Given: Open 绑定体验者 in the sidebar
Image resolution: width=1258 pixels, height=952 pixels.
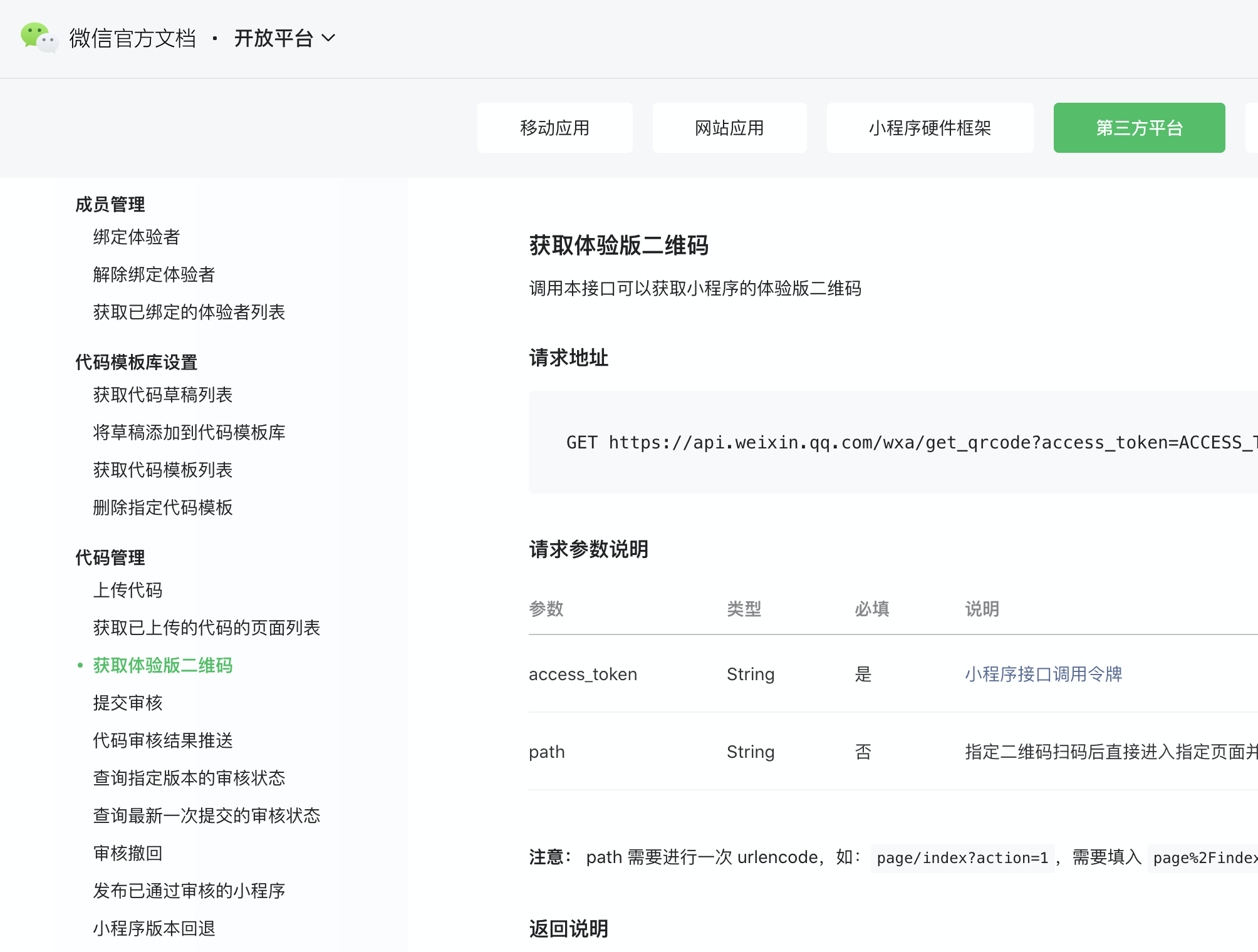Looking at the screenshot, I should pos(137,237).
